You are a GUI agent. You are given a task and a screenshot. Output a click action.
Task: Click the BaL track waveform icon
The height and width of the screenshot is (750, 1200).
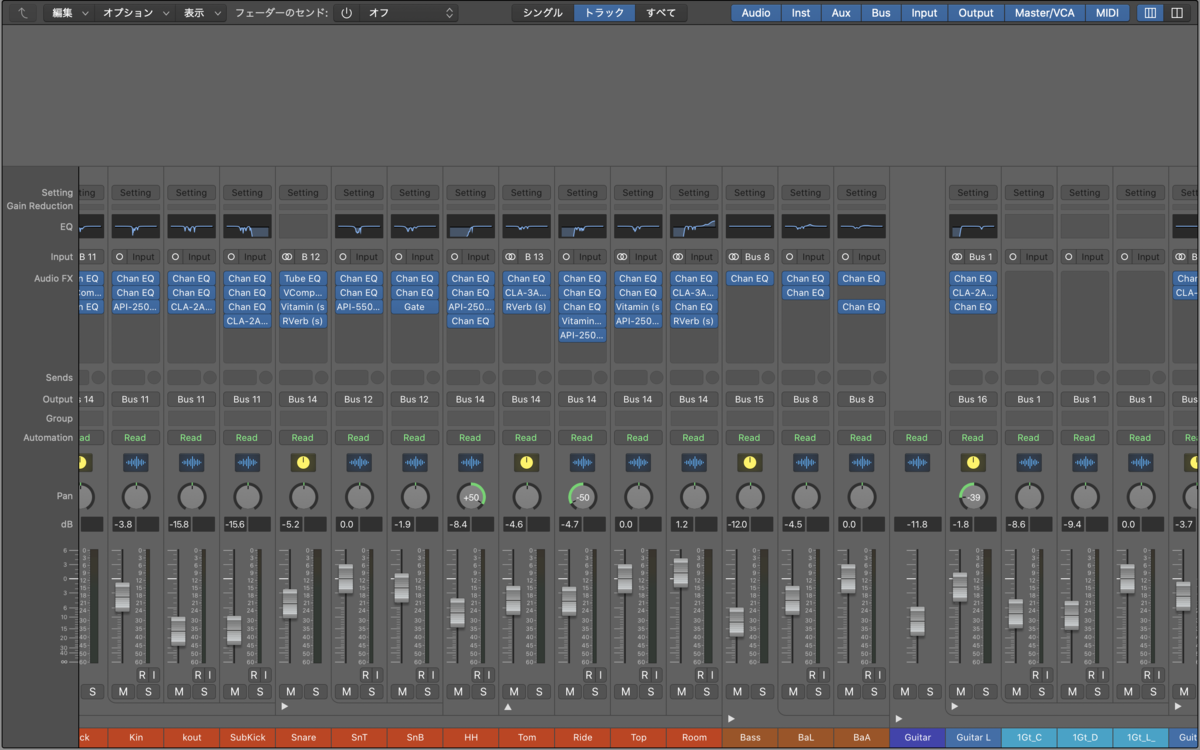[805, 463]
